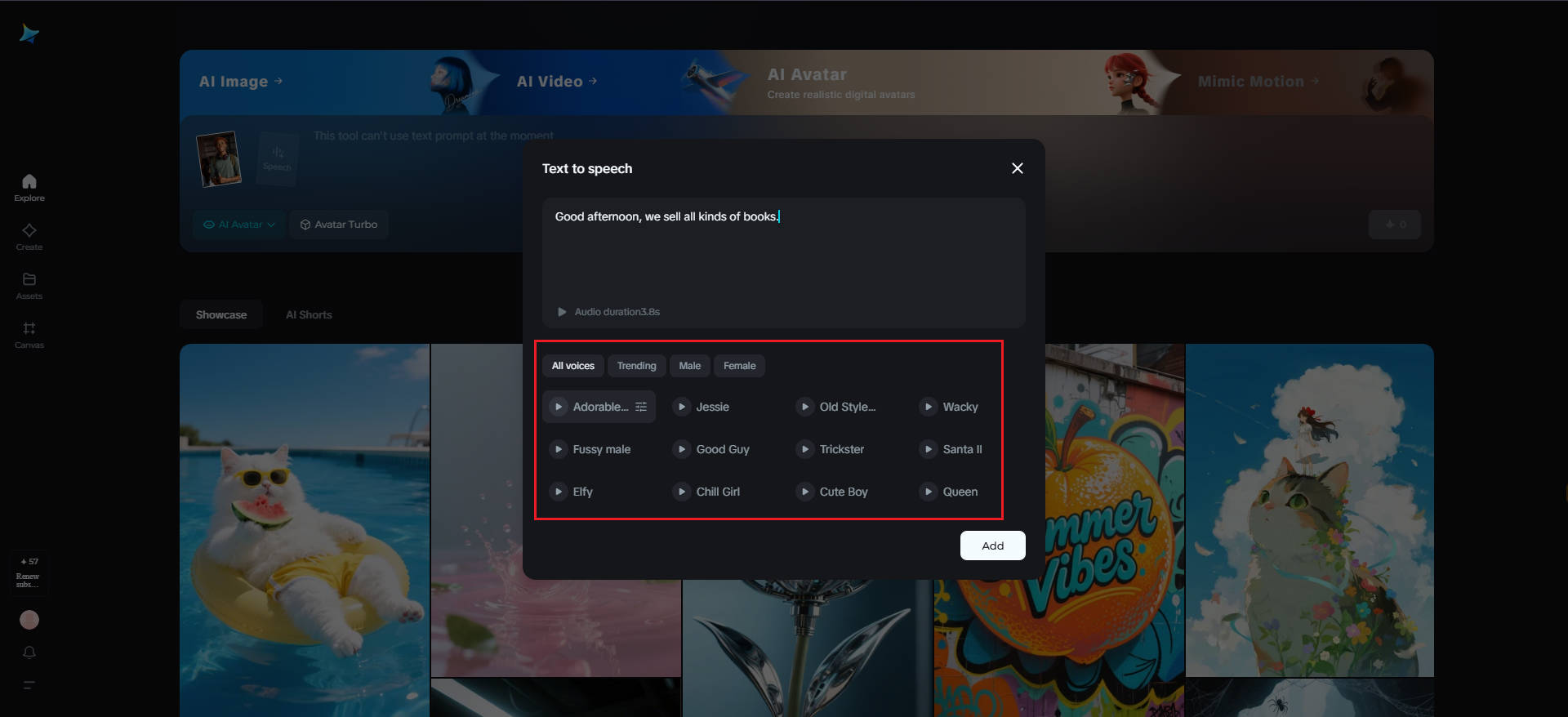The image size is (1568, 717).
Task: Play the Old Style voice preview
Action: point(805,407)
